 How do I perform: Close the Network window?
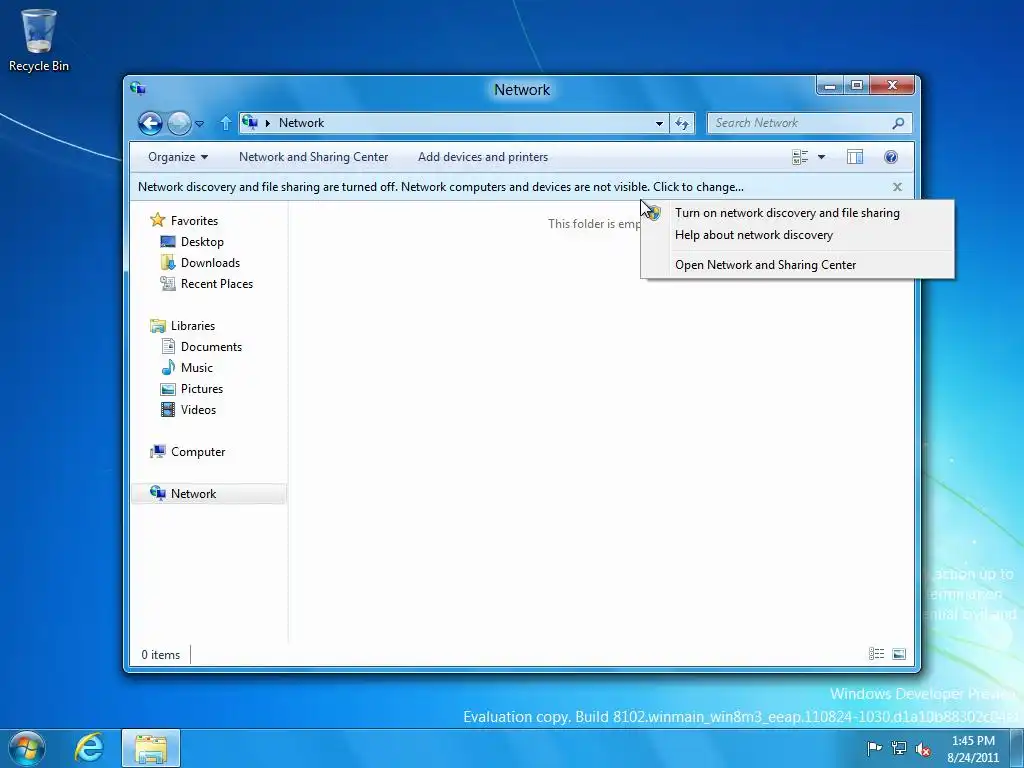pos(893,86)
